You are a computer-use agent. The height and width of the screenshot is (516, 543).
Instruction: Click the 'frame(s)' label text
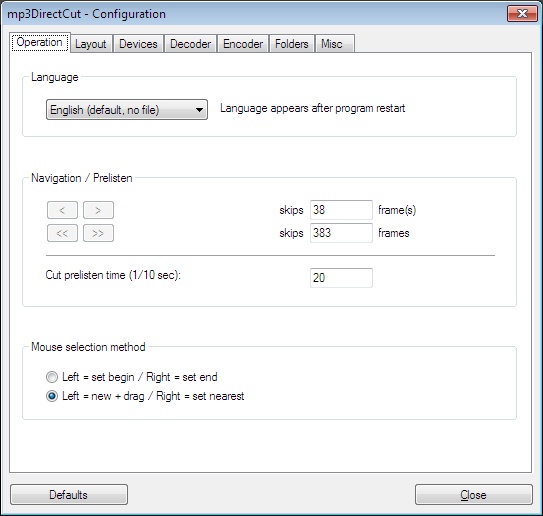397,210
